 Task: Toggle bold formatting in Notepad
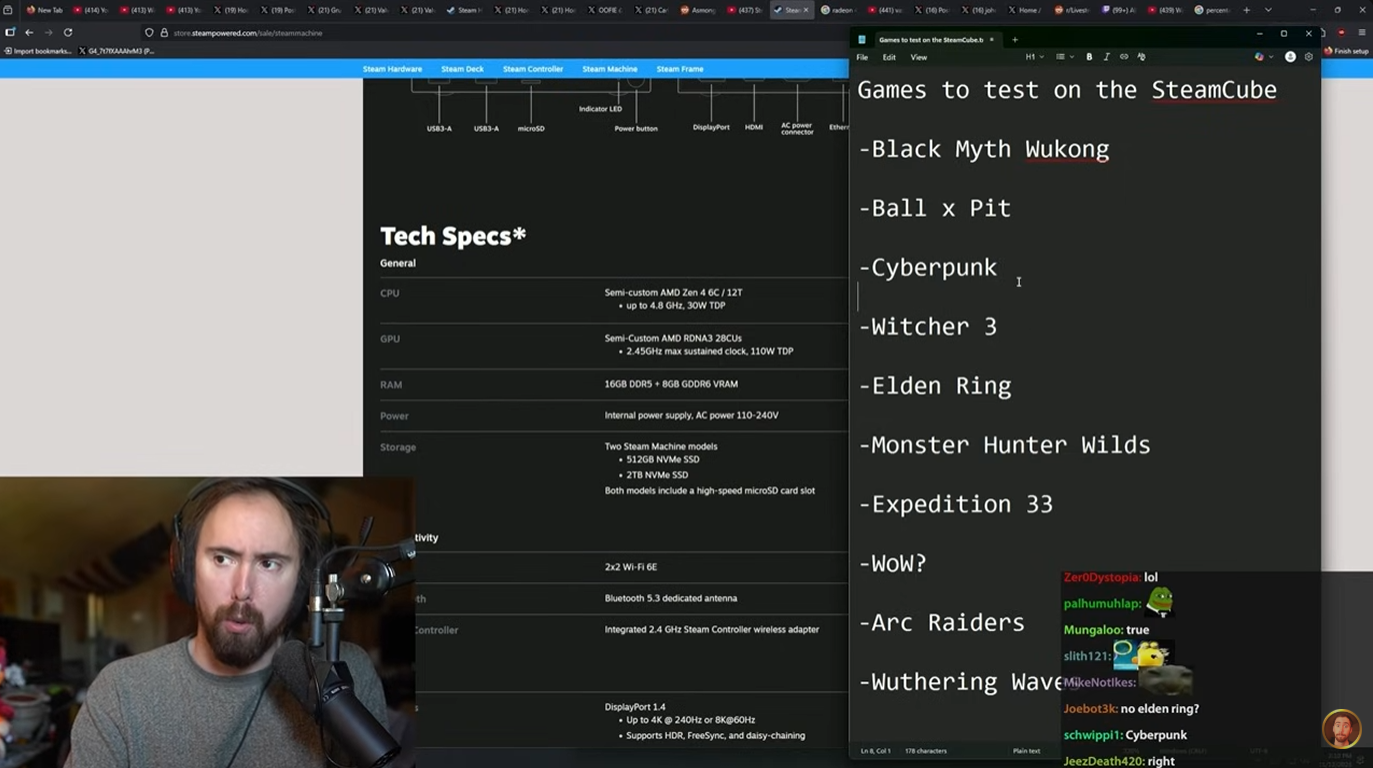(1089, 57)
